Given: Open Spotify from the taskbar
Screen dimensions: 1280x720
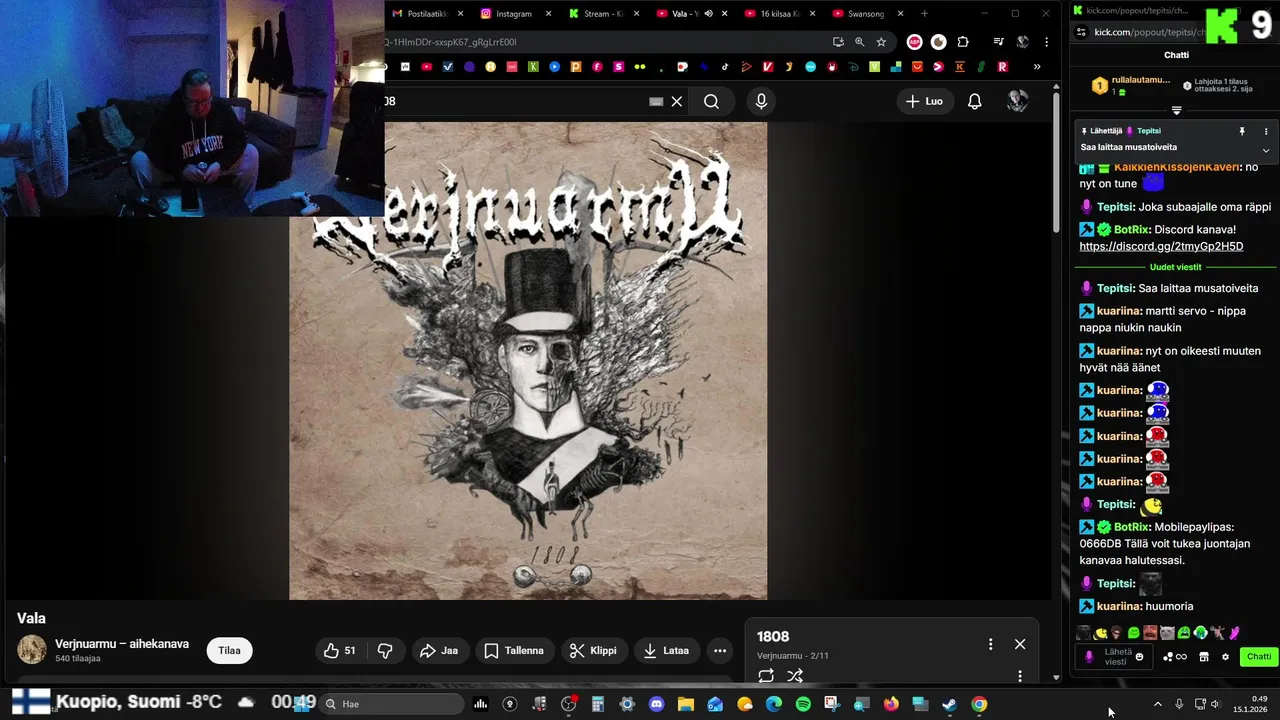Looking at the screenshot, I should coord(803,704).
